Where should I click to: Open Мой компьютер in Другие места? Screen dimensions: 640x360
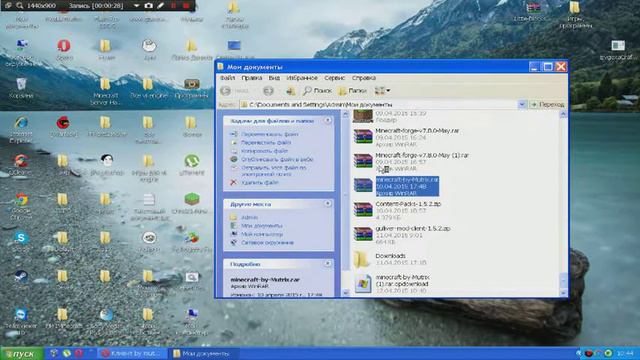[x=262, y=234]
